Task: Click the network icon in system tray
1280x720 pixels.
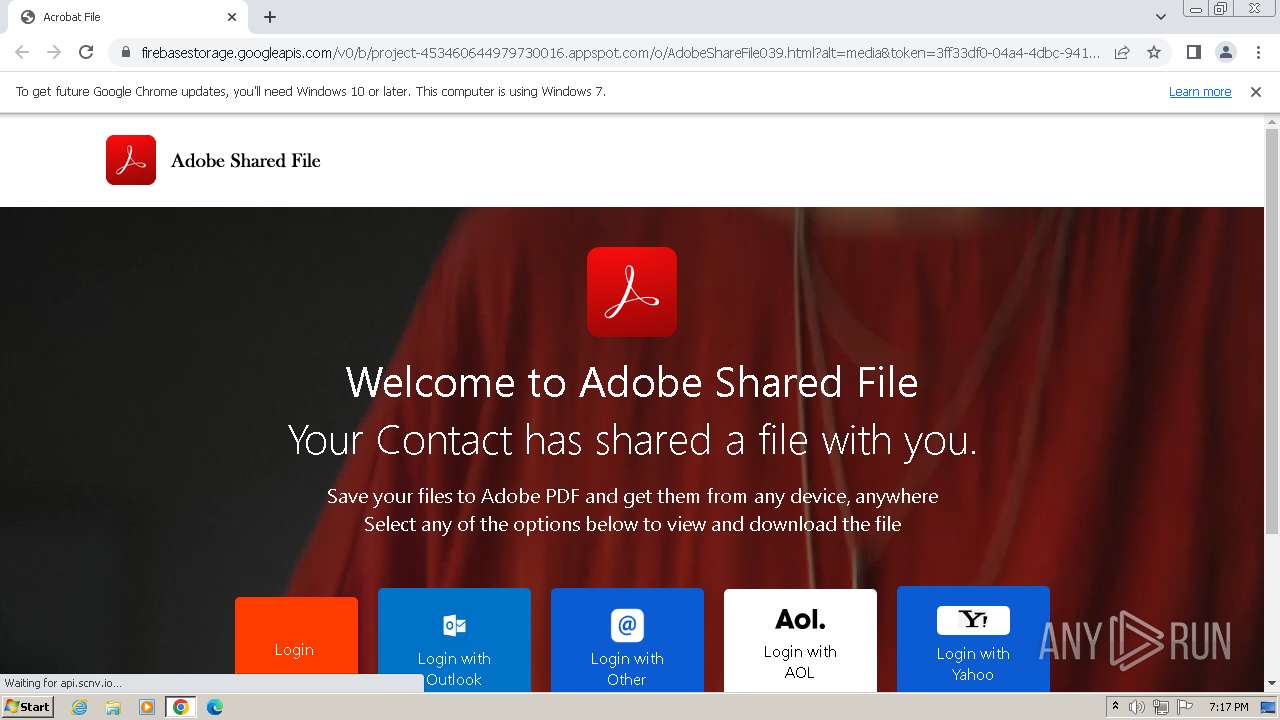Action: pos(1160,707)
